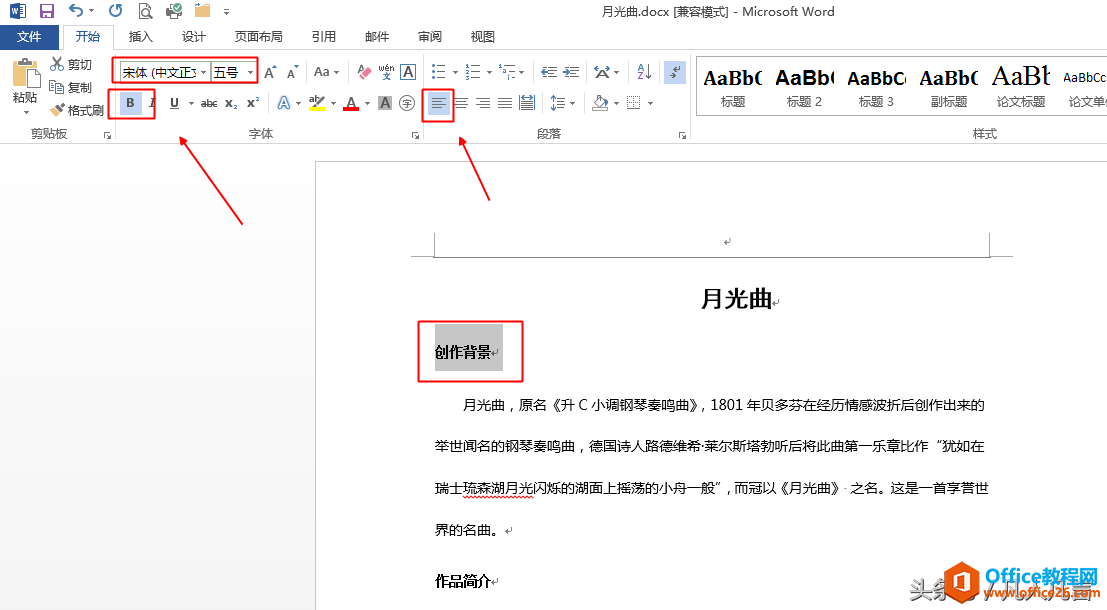Sort text with A-Z icon
The image size is (1107, 610).
coord(644,72)
